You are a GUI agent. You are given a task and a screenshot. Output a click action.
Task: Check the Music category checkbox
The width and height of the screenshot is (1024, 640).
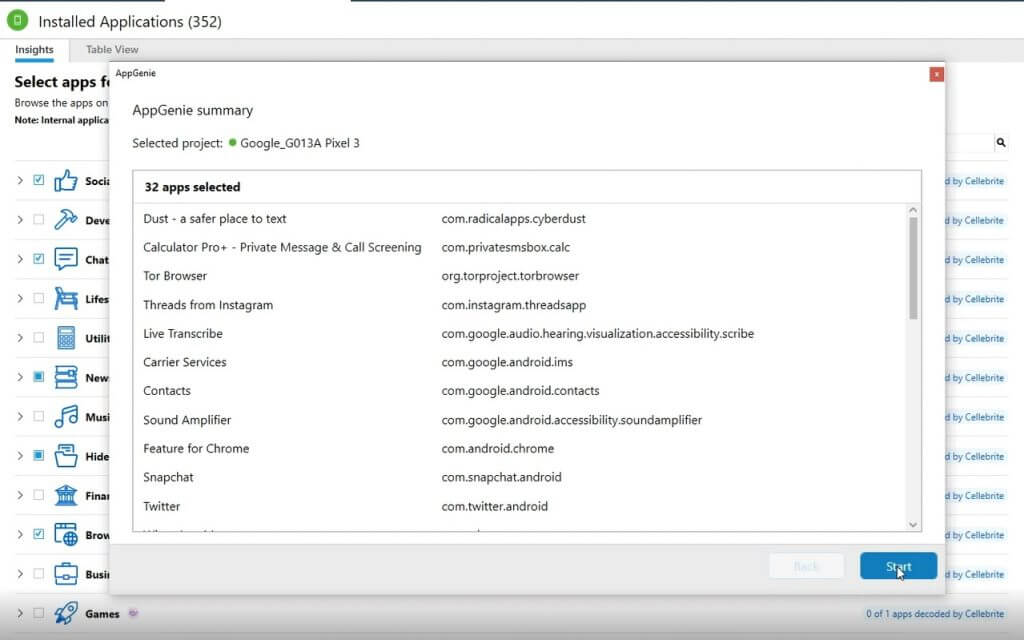(39, 416)
